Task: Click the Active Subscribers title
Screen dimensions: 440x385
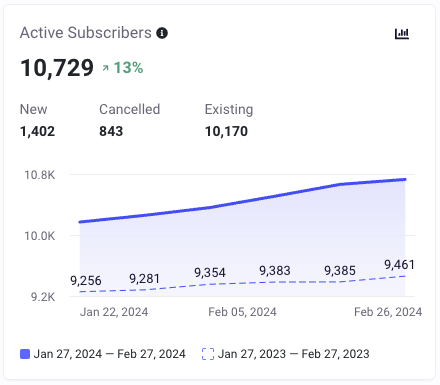Action: point(86,33)
